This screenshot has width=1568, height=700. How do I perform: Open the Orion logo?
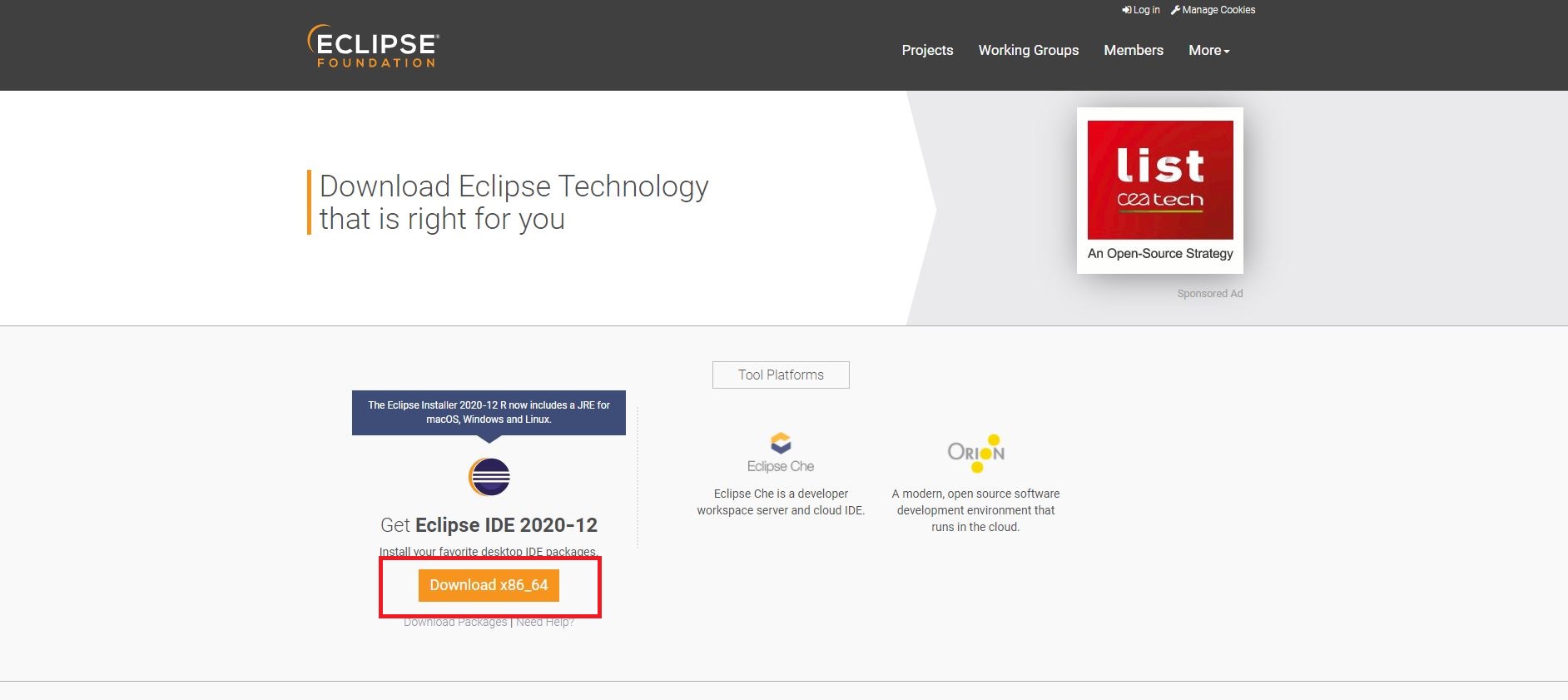[976, 453]
